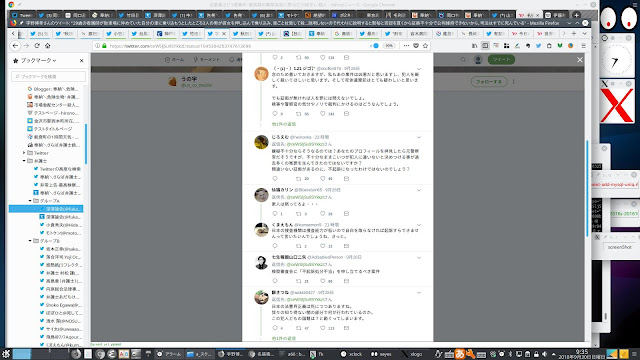The width and height of the screenshot is (640, 360).
Task: Toggle the あ input method indicator
Action: (460, 354)
